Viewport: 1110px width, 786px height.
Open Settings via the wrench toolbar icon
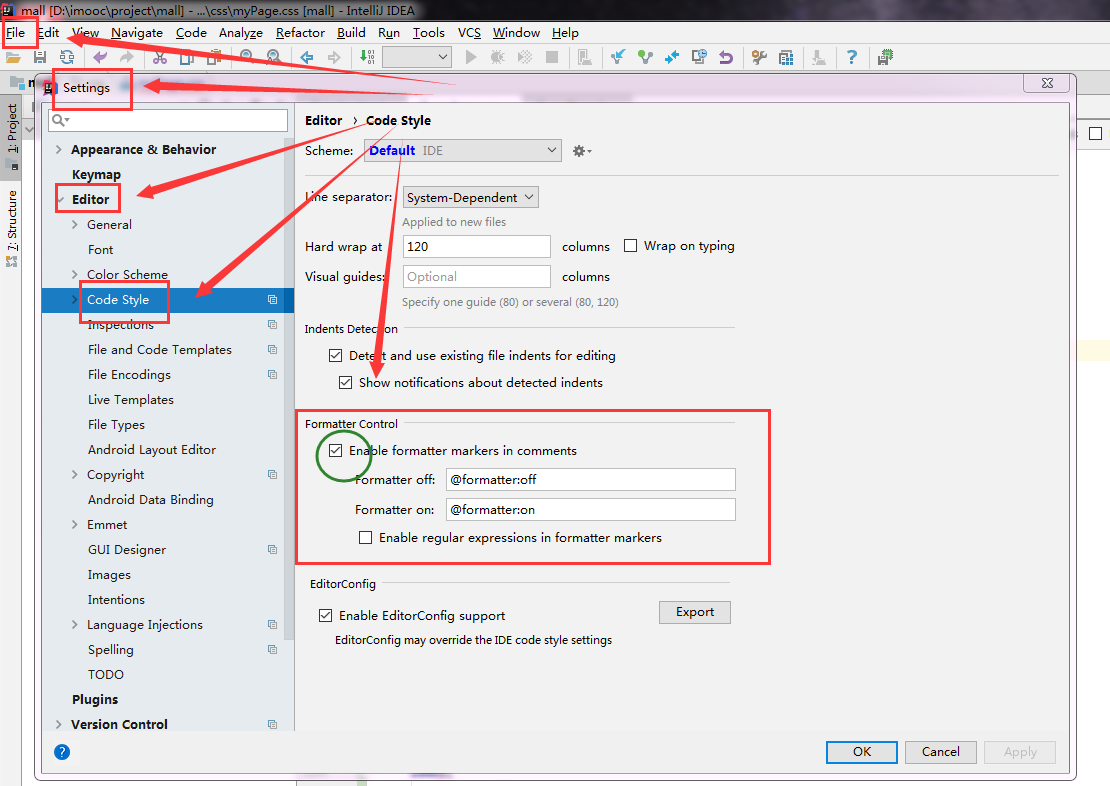pos(759,57)
